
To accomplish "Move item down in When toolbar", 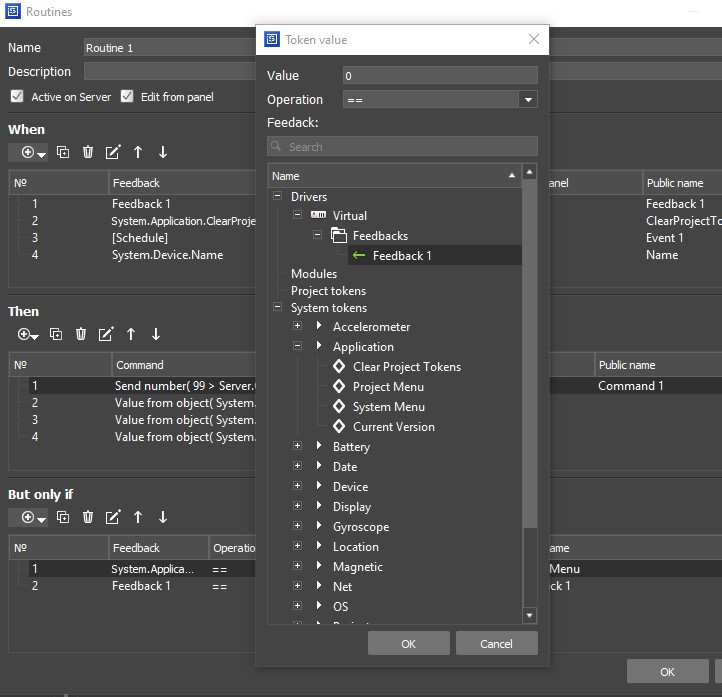I will point(163,152).
